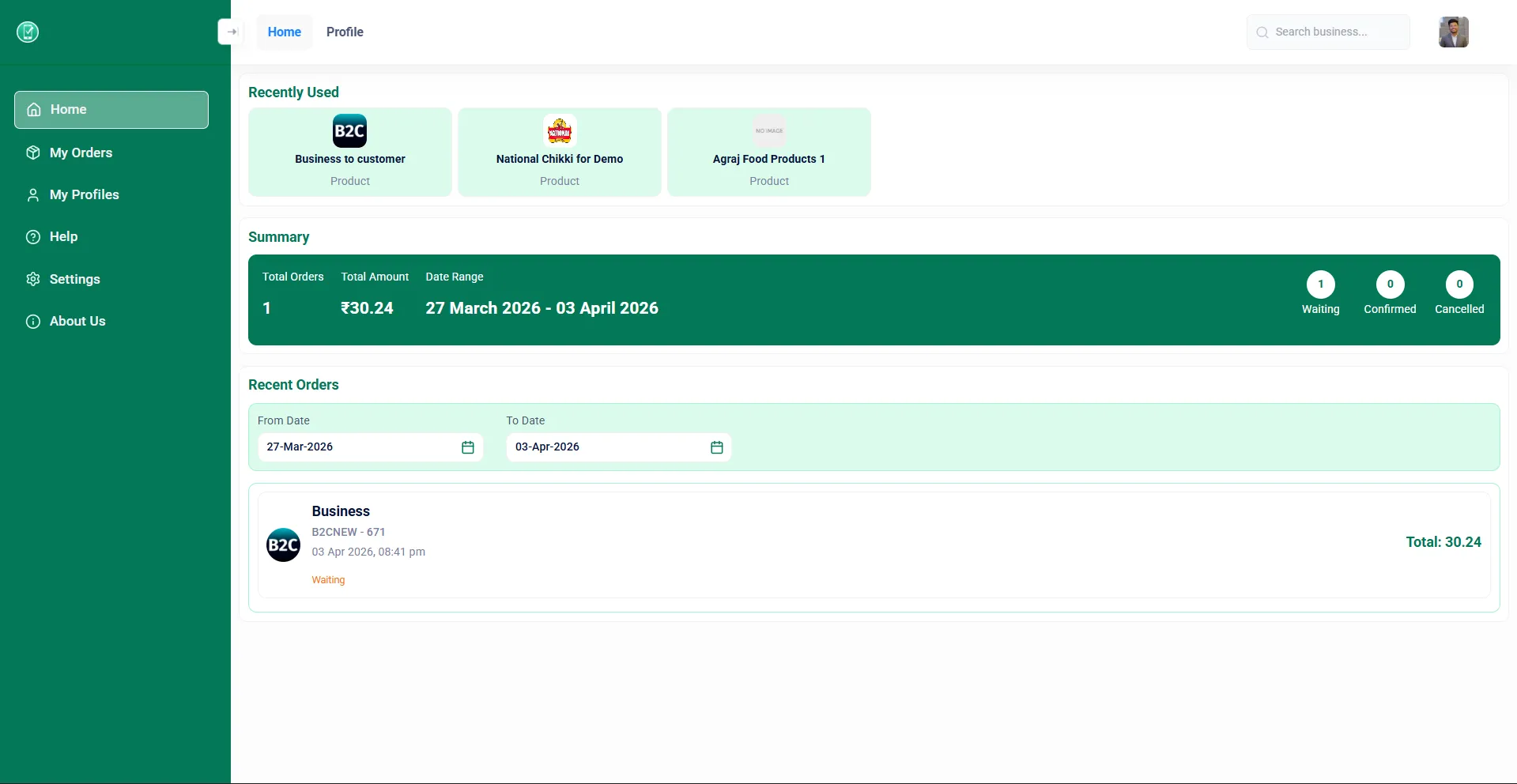
Task: Open Settings label in sidebar
Action: [x=75, y=279]
